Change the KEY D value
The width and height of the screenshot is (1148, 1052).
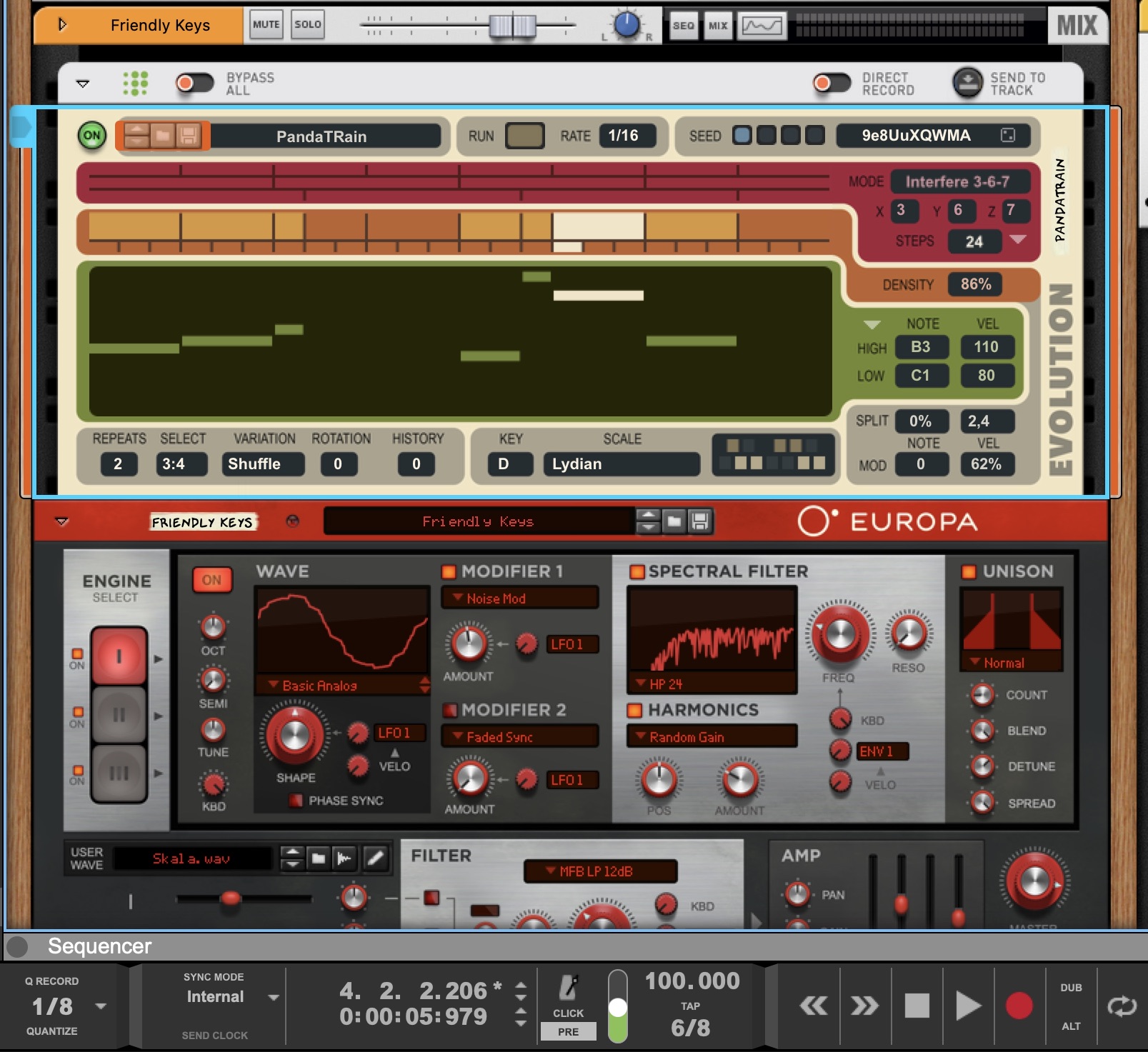coord(510,464)
